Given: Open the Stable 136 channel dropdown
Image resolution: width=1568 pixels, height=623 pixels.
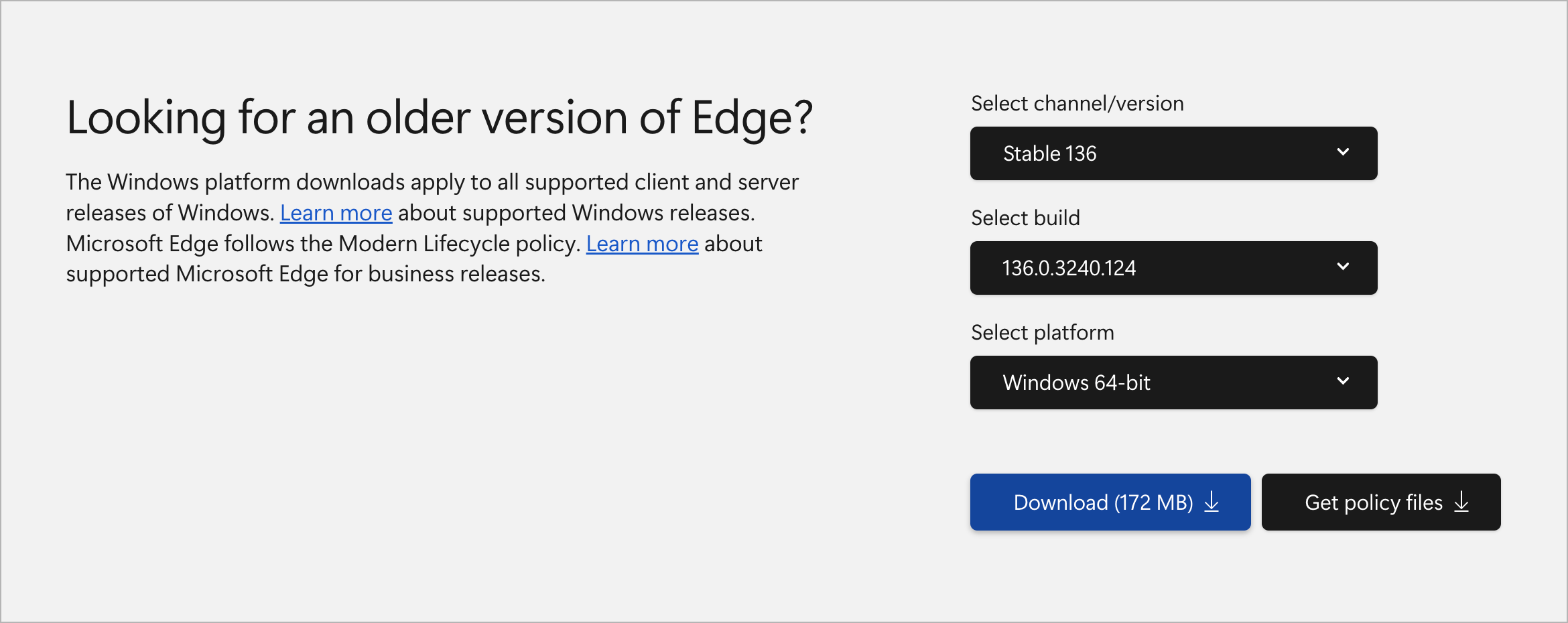Looking at the screenshot, I should [x=1173, y=153].
